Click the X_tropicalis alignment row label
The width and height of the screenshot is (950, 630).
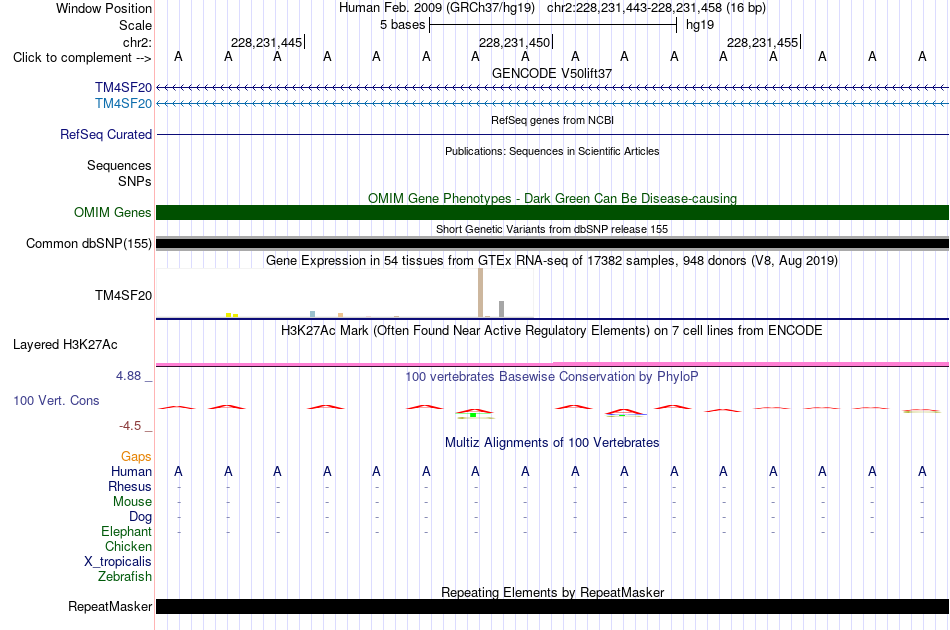(x=118, y=562)
